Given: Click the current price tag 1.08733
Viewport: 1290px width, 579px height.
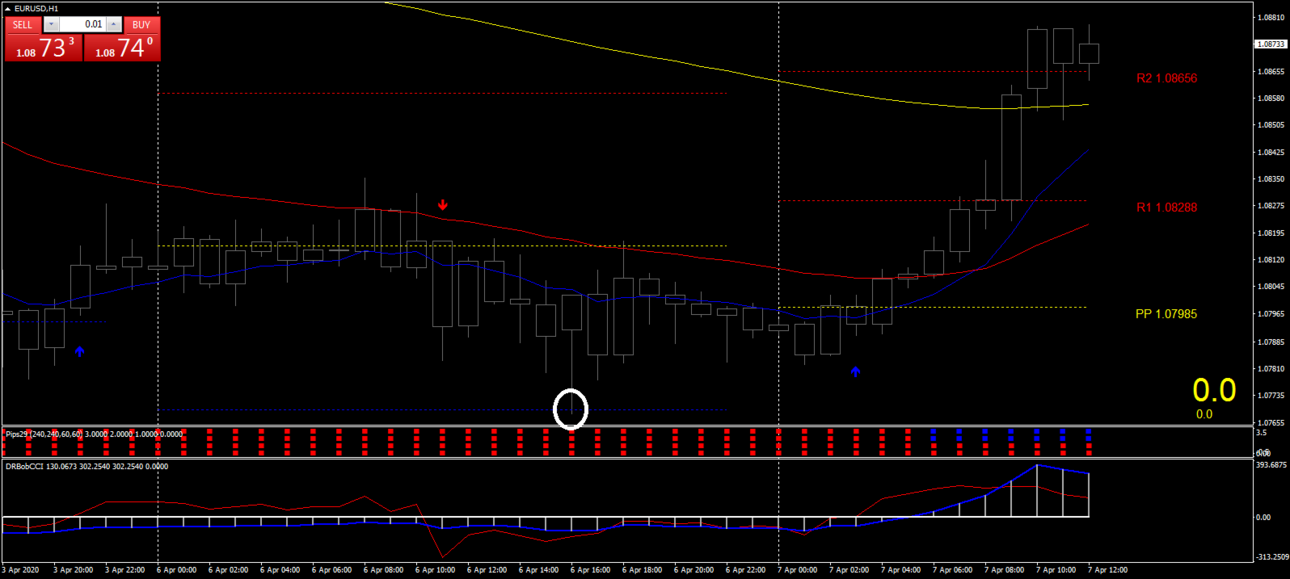Looking at the screenshot, I should click(x=1271, y=44).
